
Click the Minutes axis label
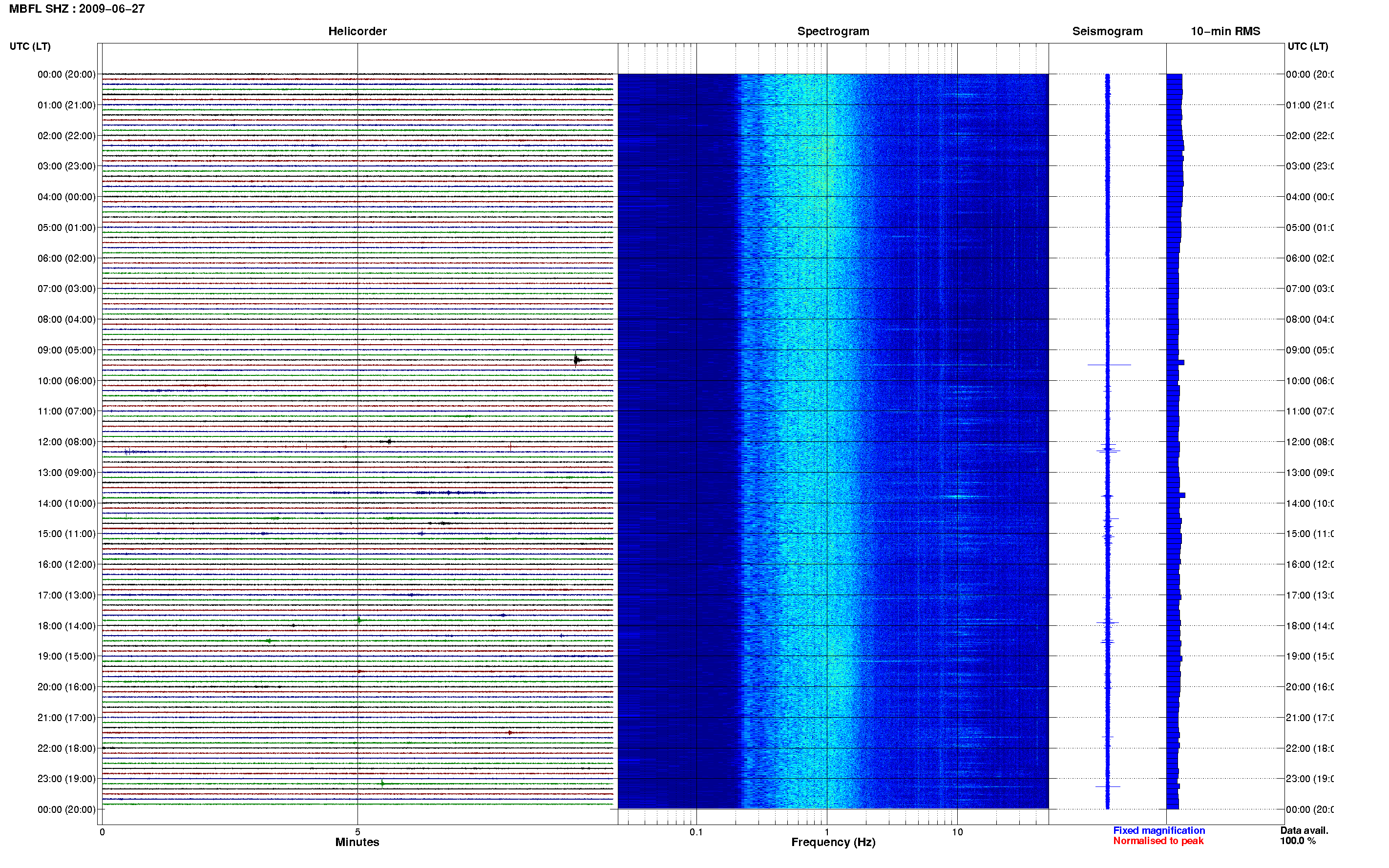(x=357, y=842)
